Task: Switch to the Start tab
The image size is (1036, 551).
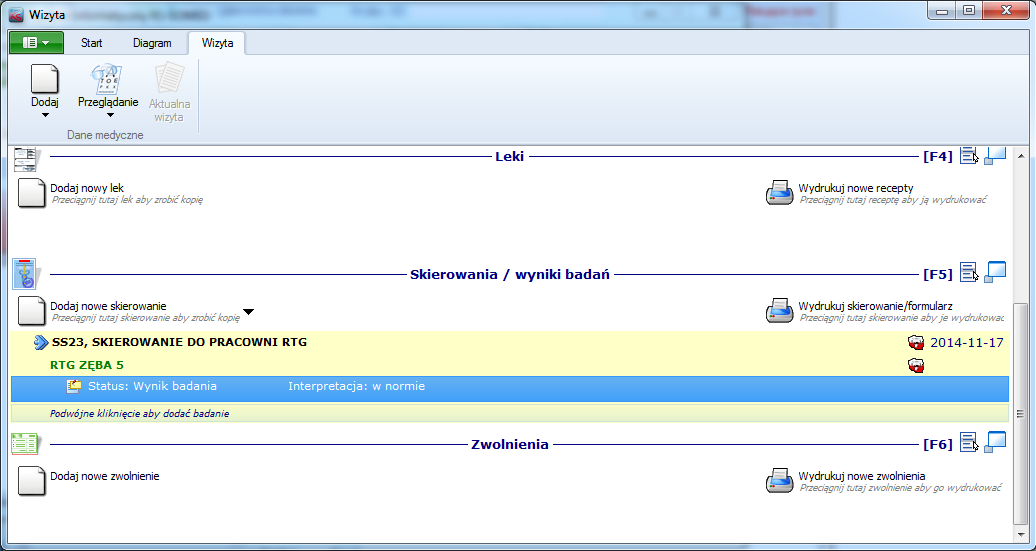Action: coord(92,43)
